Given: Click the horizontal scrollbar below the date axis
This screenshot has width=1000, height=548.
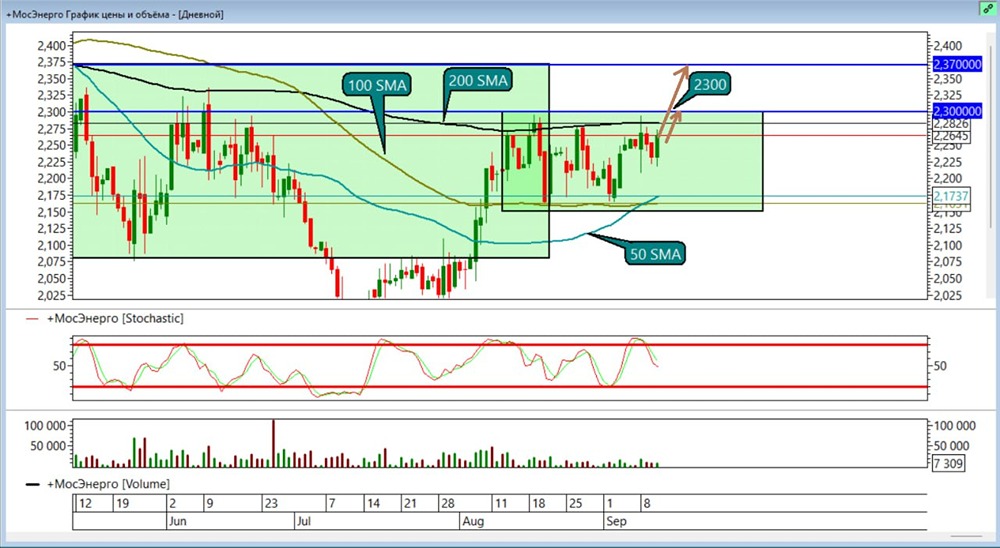Looking at the screenshot, I should pyautogui.click(x=966, y=536).
